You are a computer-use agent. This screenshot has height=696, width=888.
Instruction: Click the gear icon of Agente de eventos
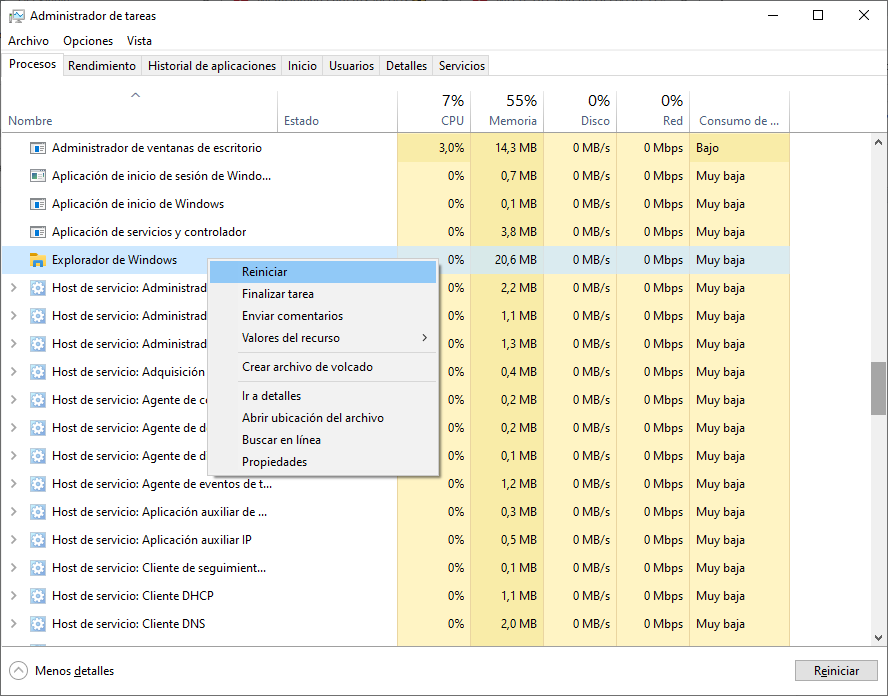point(37,484)
